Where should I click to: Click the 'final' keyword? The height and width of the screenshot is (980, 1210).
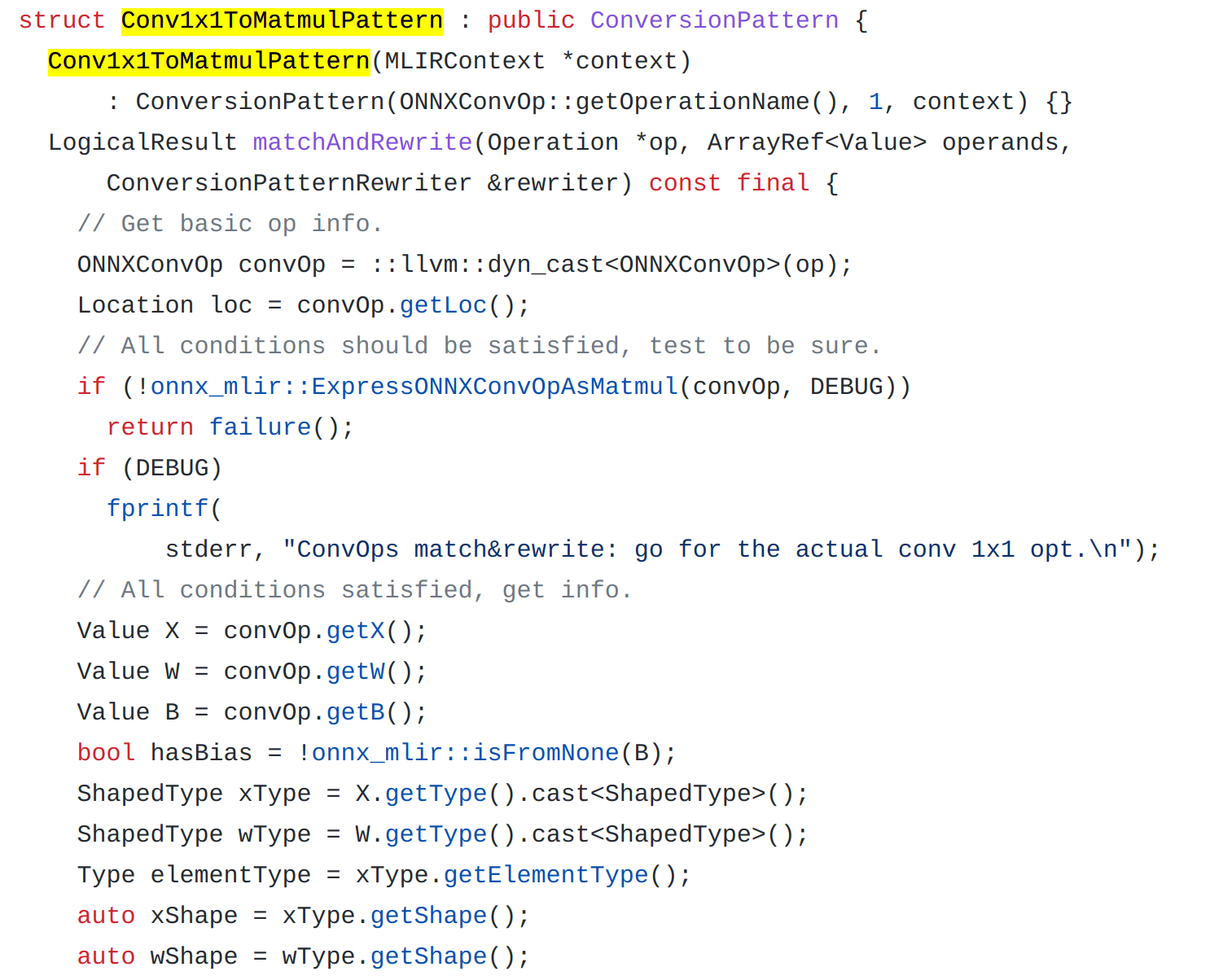tap(773, 183)
